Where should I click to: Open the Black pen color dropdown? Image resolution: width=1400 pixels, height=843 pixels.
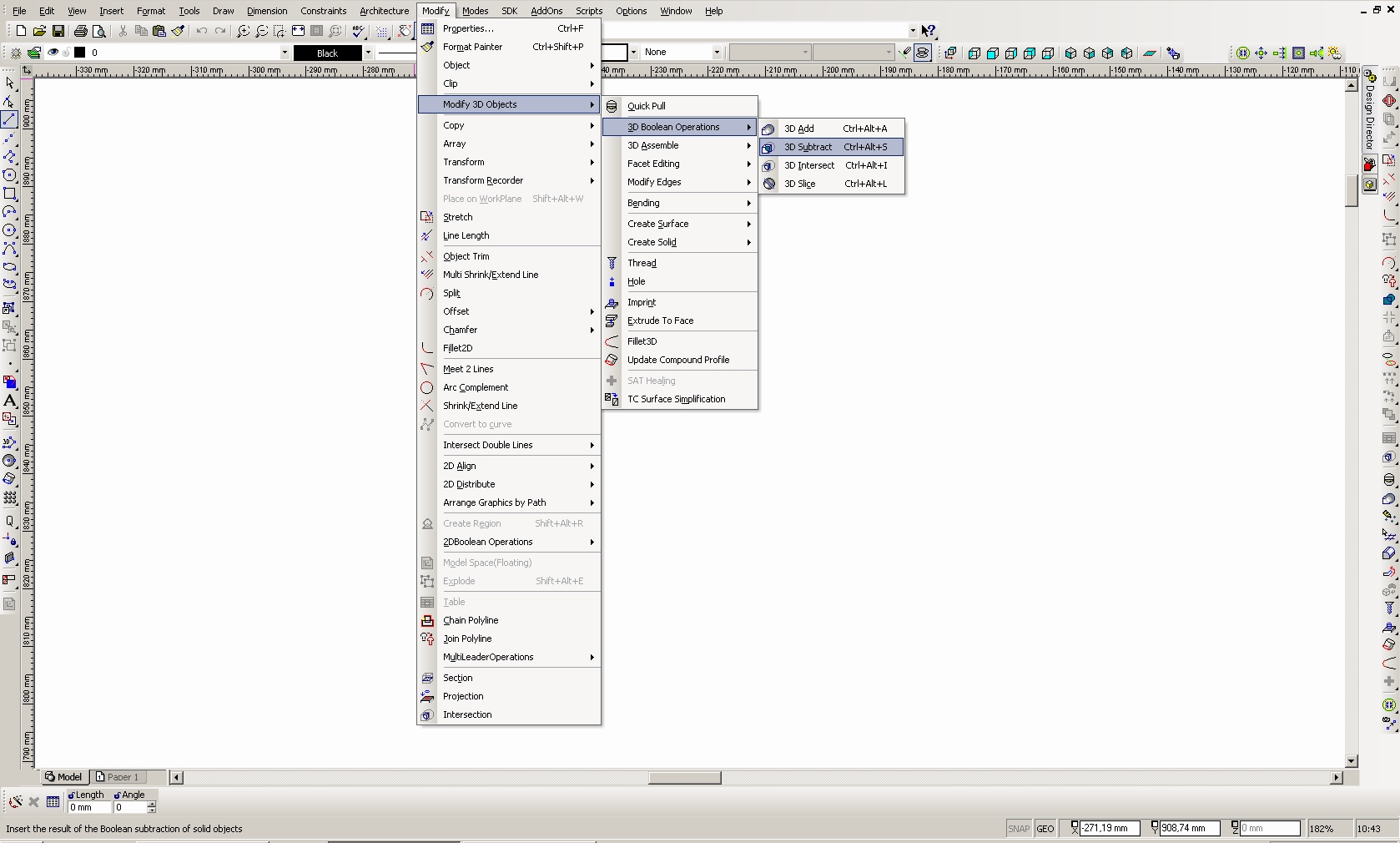(x=368, y=53)
